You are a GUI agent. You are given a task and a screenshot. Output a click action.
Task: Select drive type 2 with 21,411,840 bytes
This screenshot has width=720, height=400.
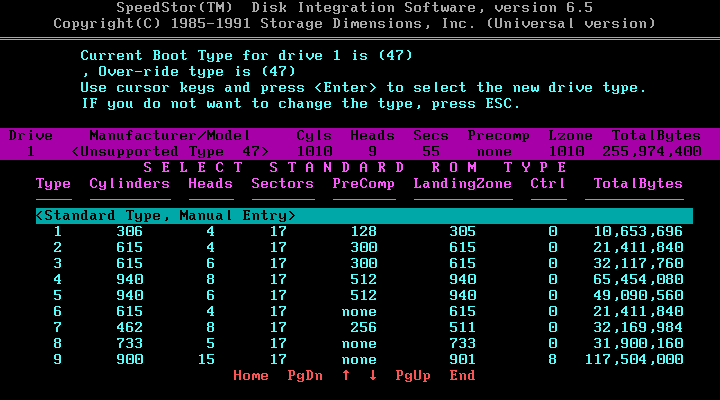coord(364,247)
